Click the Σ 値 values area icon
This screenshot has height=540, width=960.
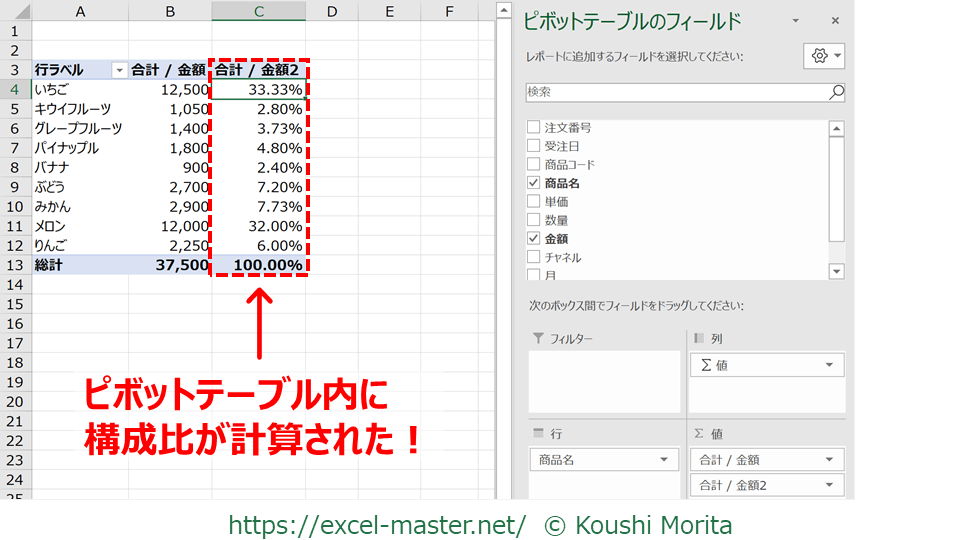(699, 434)
